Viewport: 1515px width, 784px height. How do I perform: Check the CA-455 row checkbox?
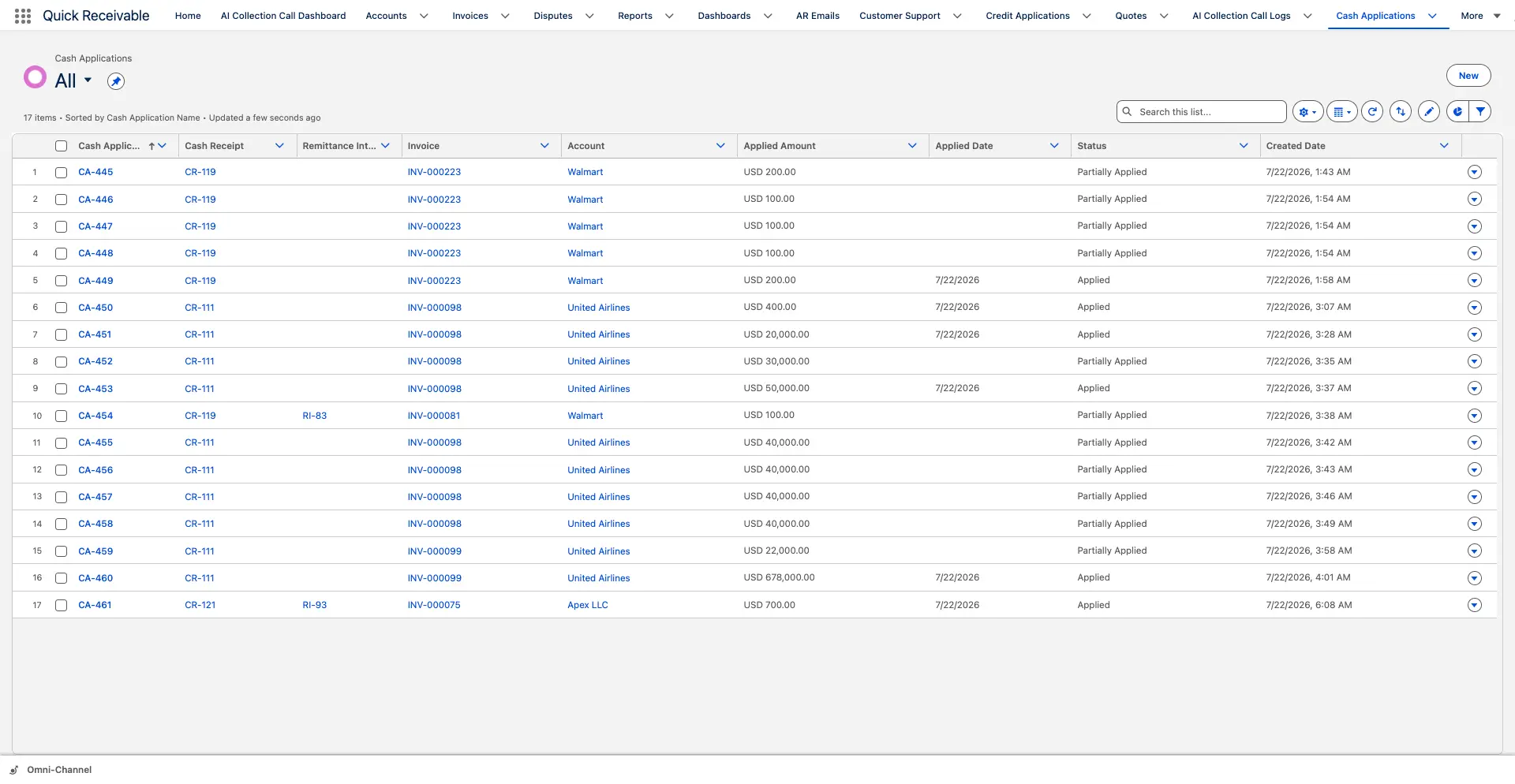coord(61,442)
